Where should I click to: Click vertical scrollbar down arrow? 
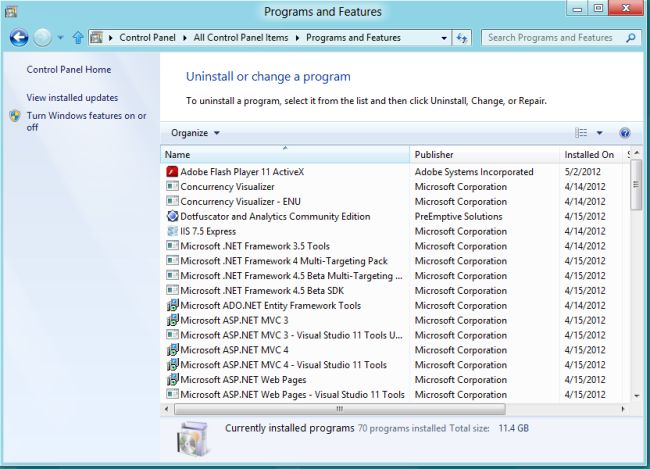pos(637,396)
